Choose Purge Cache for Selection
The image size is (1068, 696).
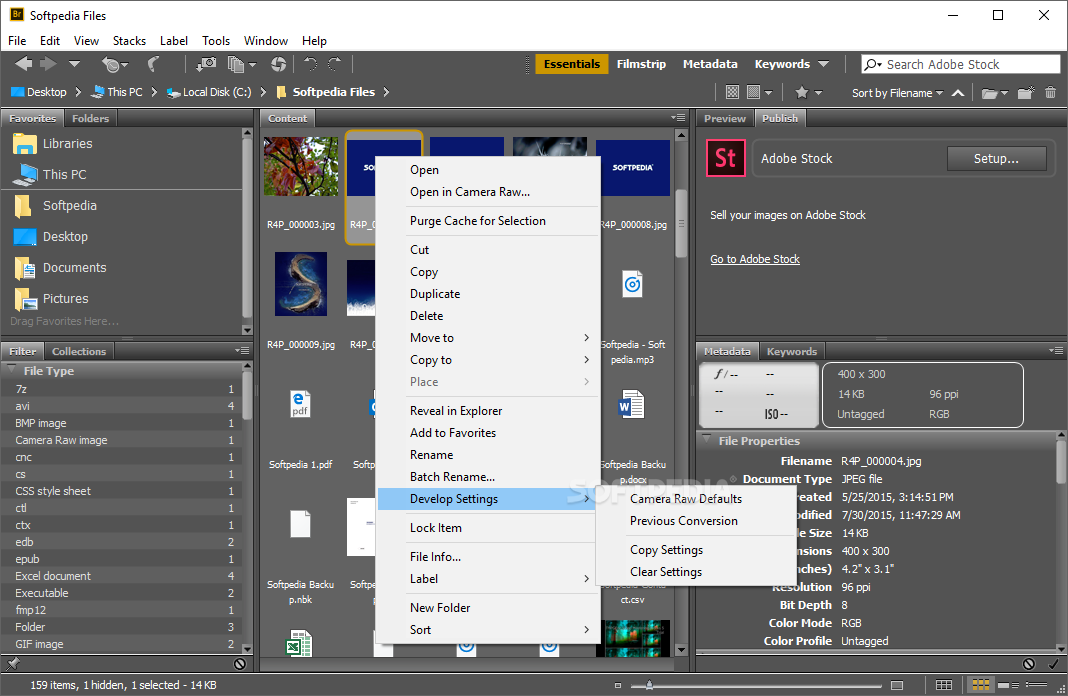(477, 221)
